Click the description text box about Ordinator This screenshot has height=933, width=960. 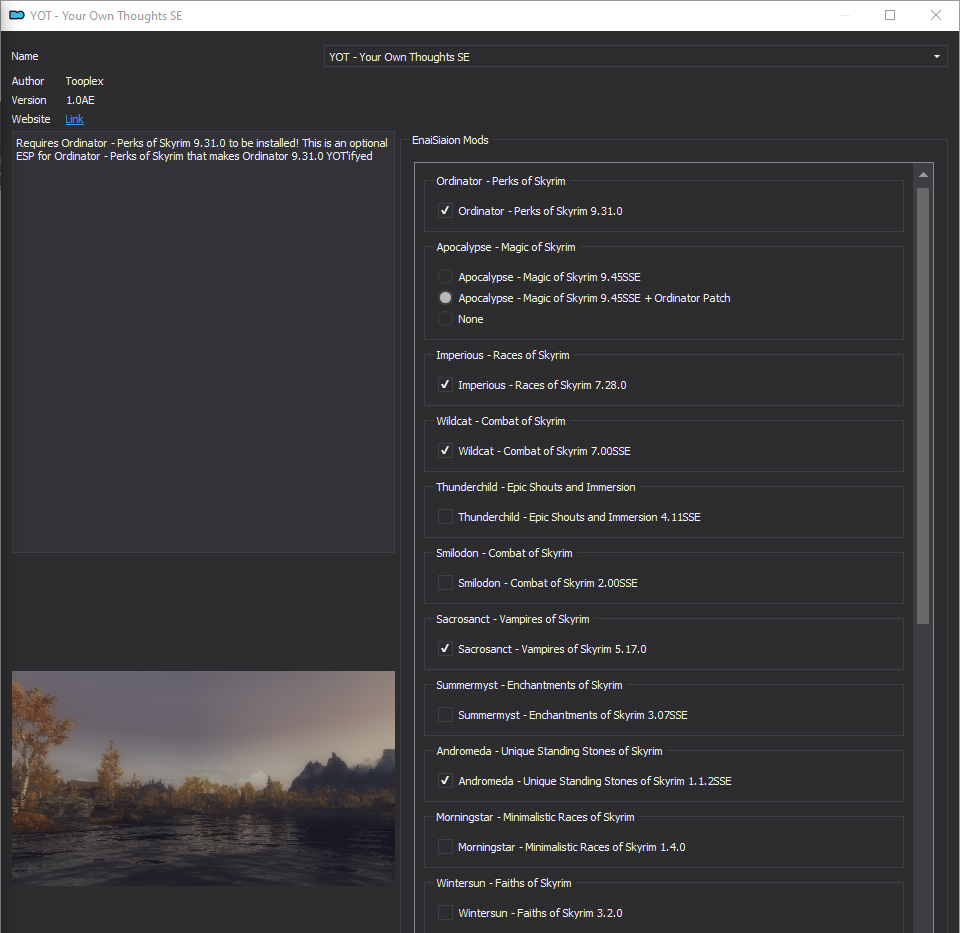(203, 342)
